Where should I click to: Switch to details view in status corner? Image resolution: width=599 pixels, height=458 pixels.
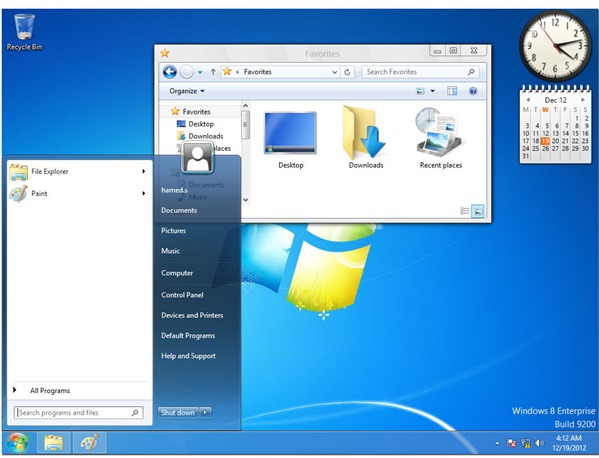click(x=465, y=211)
